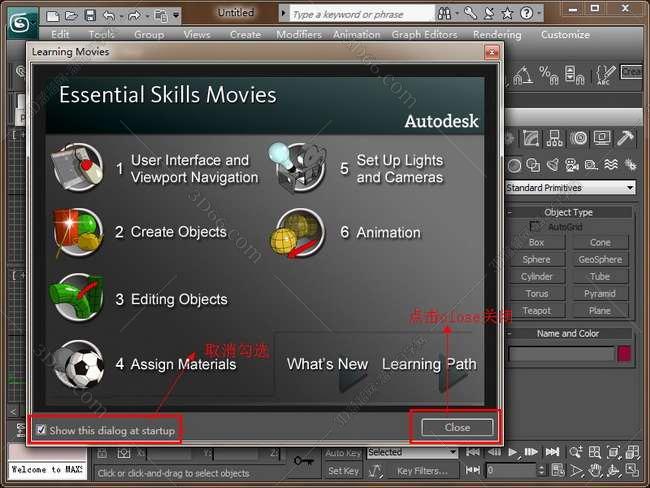Click the Play Animation button
This screenshot has width=650, height=488.
click(512, 452)
